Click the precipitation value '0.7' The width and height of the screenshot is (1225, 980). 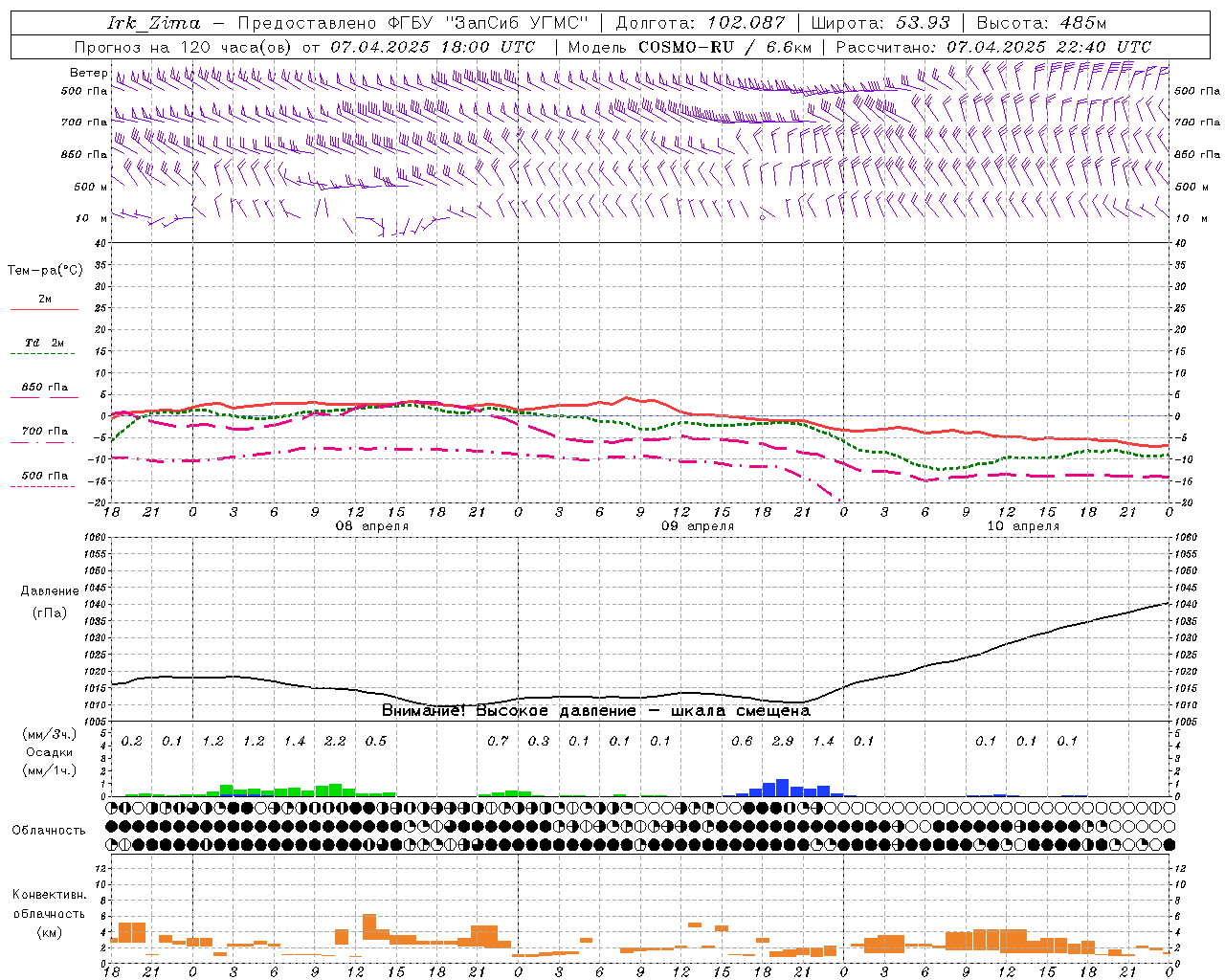click(x=498, y=741)
